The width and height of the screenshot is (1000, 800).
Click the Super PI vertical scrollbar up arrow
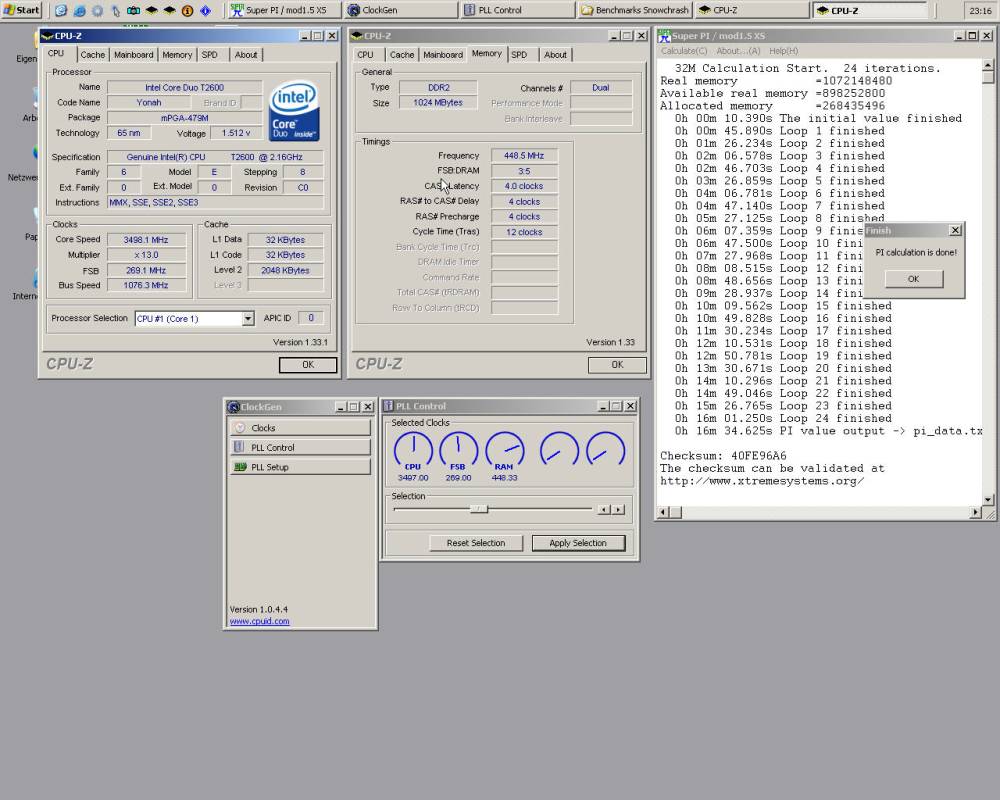pyautogui.click(x=988, y=65)
